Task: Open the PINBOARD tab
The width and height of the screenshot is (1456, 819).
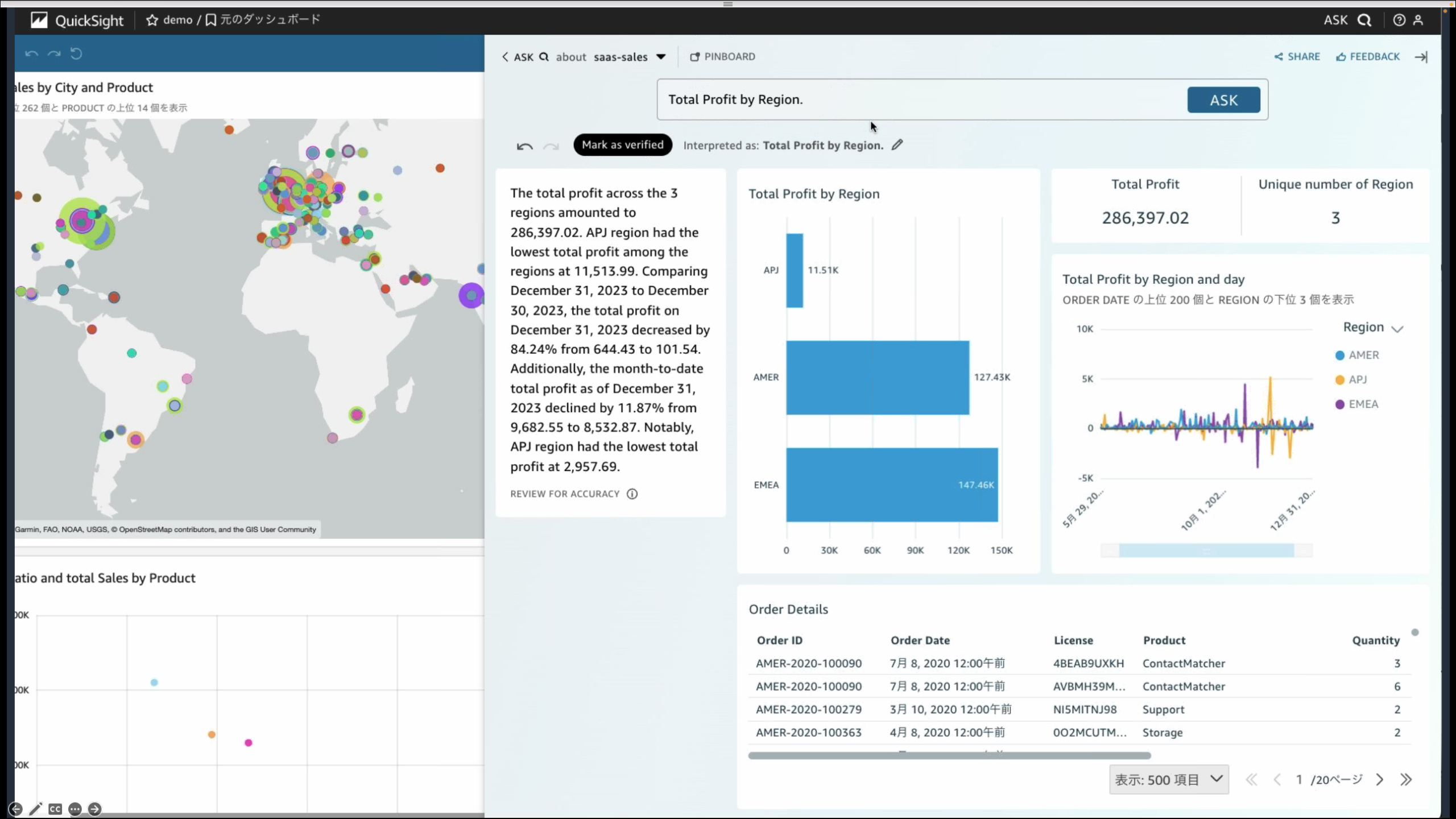Action: tap(722, 56)
